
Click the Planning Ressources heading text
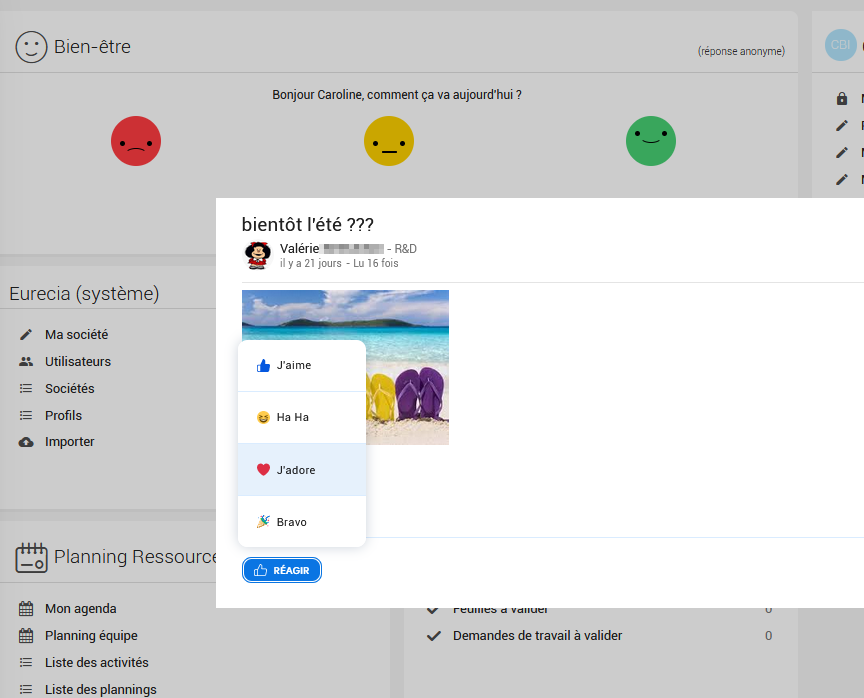[135, 556]
